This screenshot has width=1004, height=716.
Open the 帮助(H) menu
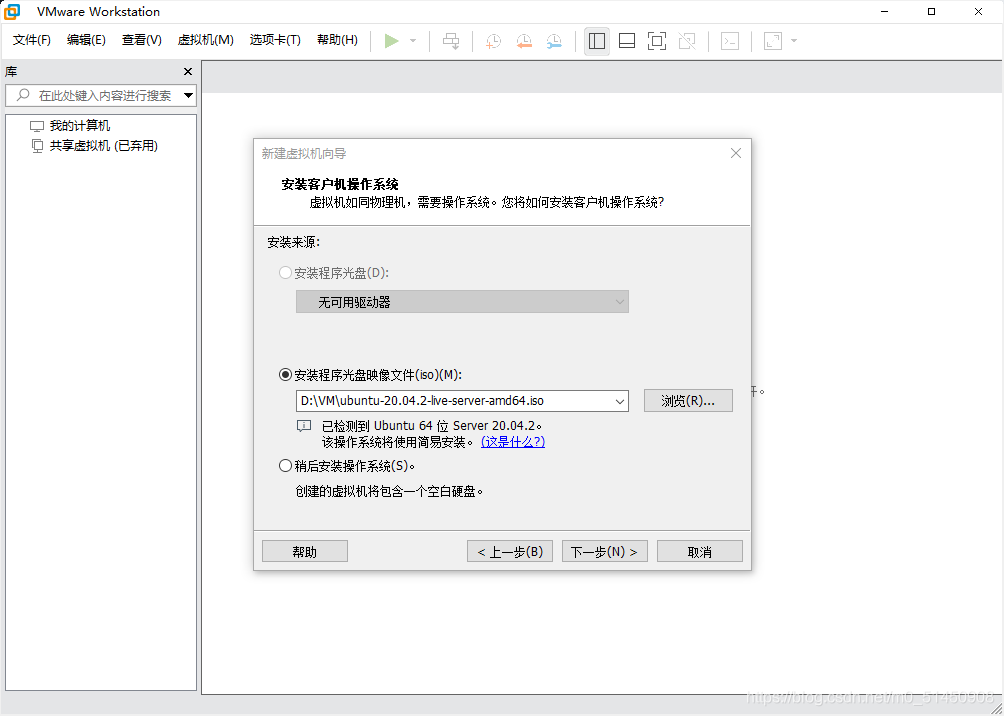(337, 40)
